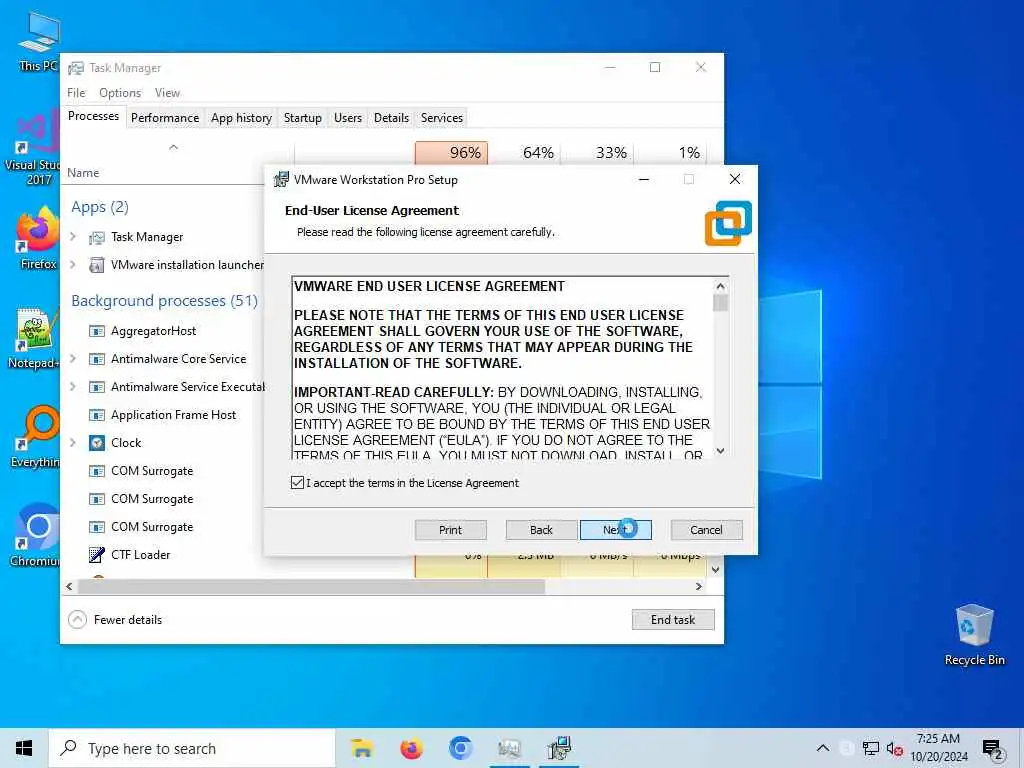
Task: Cancel the VMware Workstation Pro setup
Action: click(707, 530)
